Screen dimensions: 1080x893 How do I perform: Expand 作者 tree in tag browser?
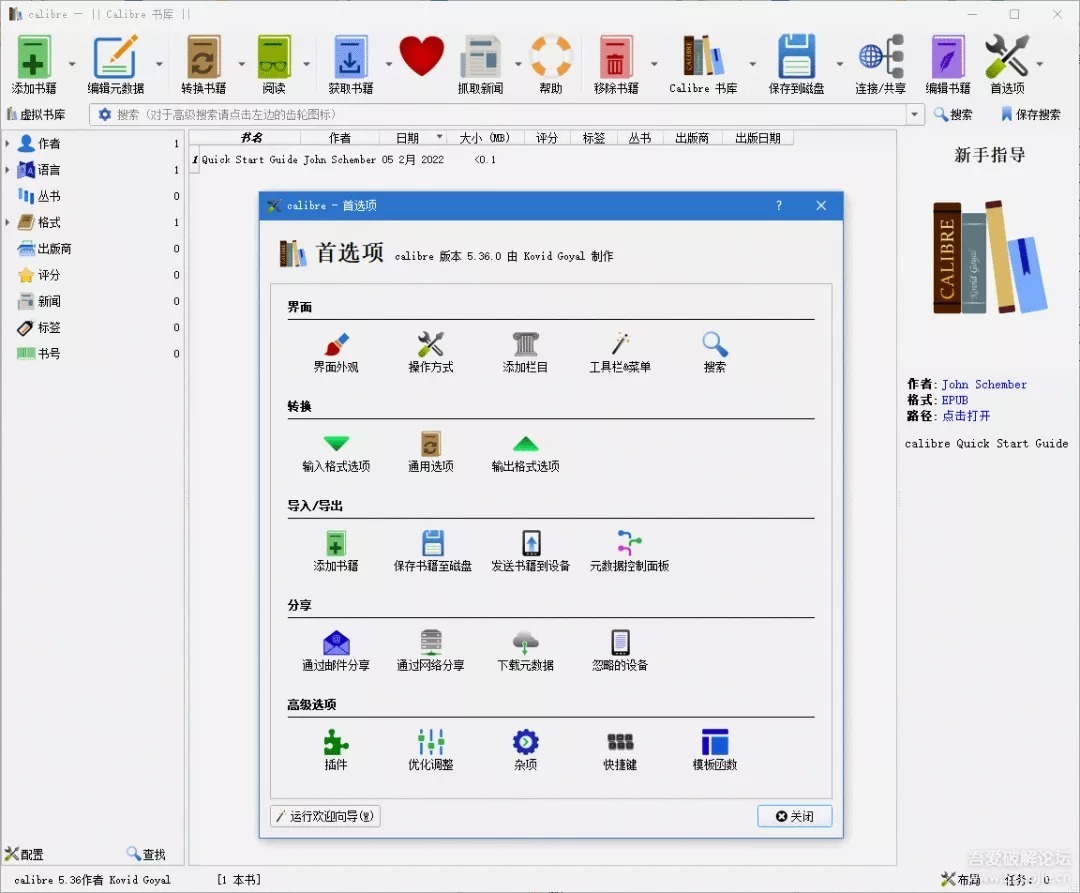(8, 144)
